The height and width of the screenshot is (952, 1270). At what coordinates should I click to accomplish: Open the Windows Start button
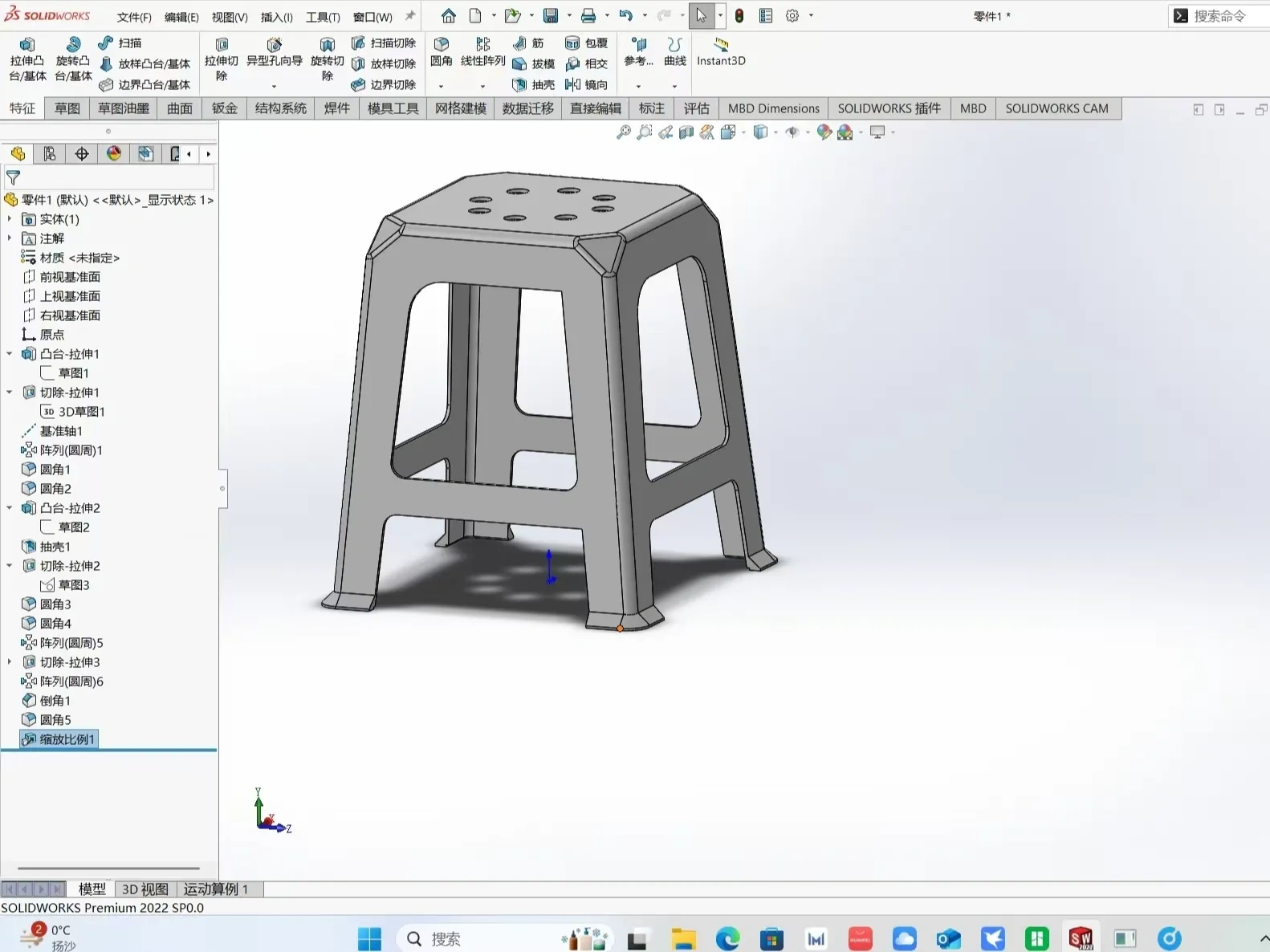click(x=369, y=938)
